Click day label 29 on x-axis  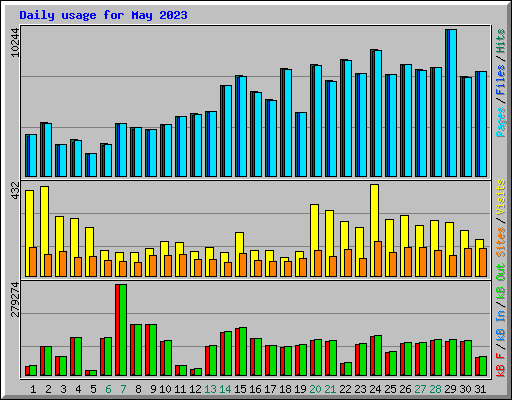[x=450, y=389]
